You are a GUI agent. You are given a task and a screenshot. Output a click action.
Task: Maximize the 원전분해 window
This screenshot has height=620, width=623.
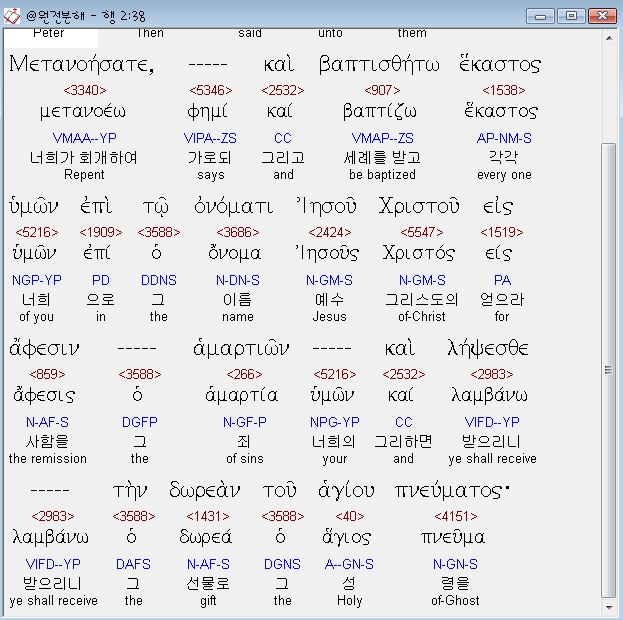pyautogui.click(x=571, y=16)
